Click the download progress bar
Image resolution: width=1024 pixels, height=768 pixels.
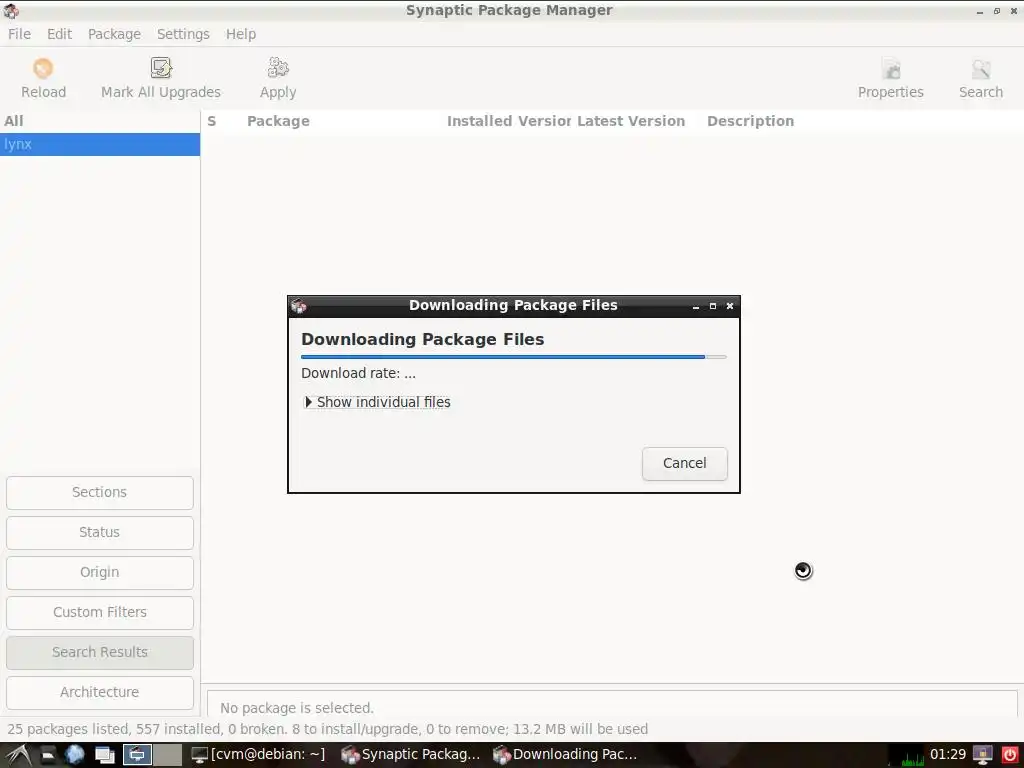tap(513, 357)
